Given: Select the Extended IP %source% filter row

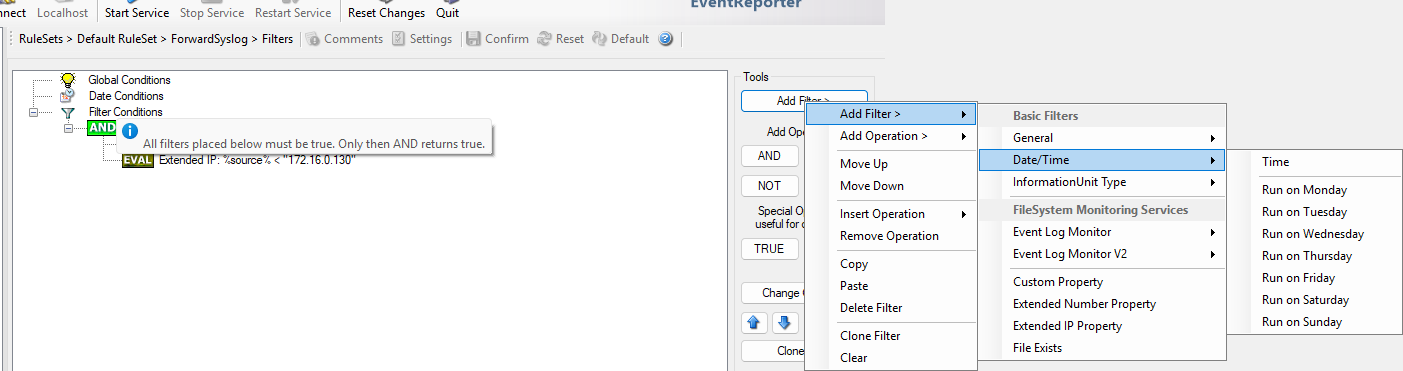Looking at the screenshot, I should coord(257,160).
